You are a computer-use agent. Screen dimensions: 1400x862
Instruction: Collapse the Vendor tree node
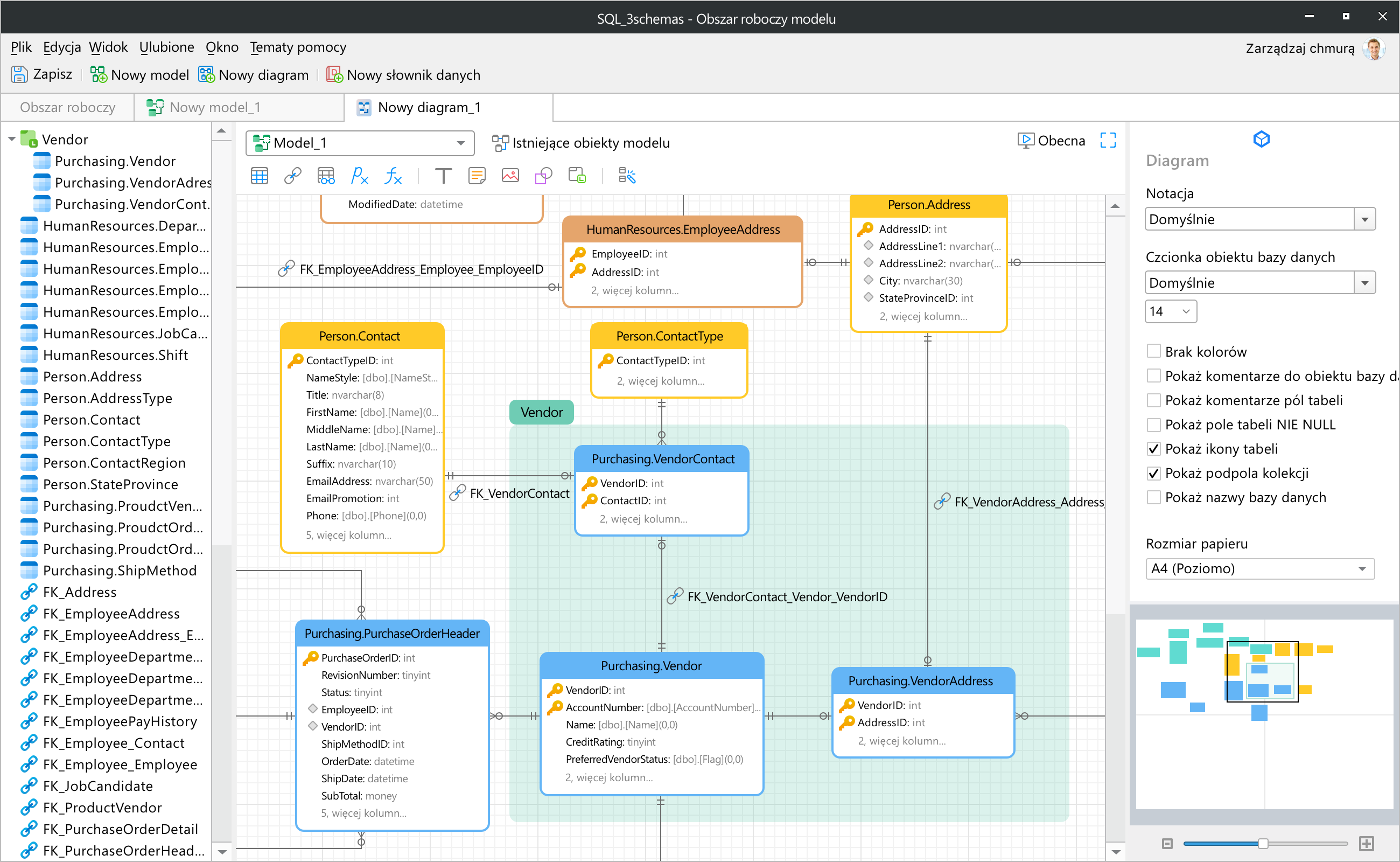pos(11,140)
